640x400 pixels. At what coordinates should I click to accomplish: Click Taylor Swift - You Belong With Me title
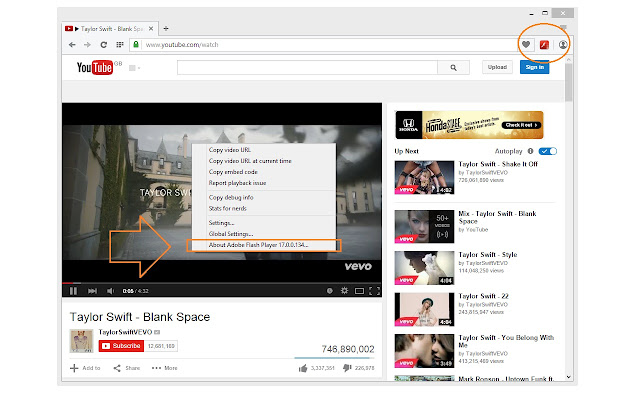click(x=506, y=341)
